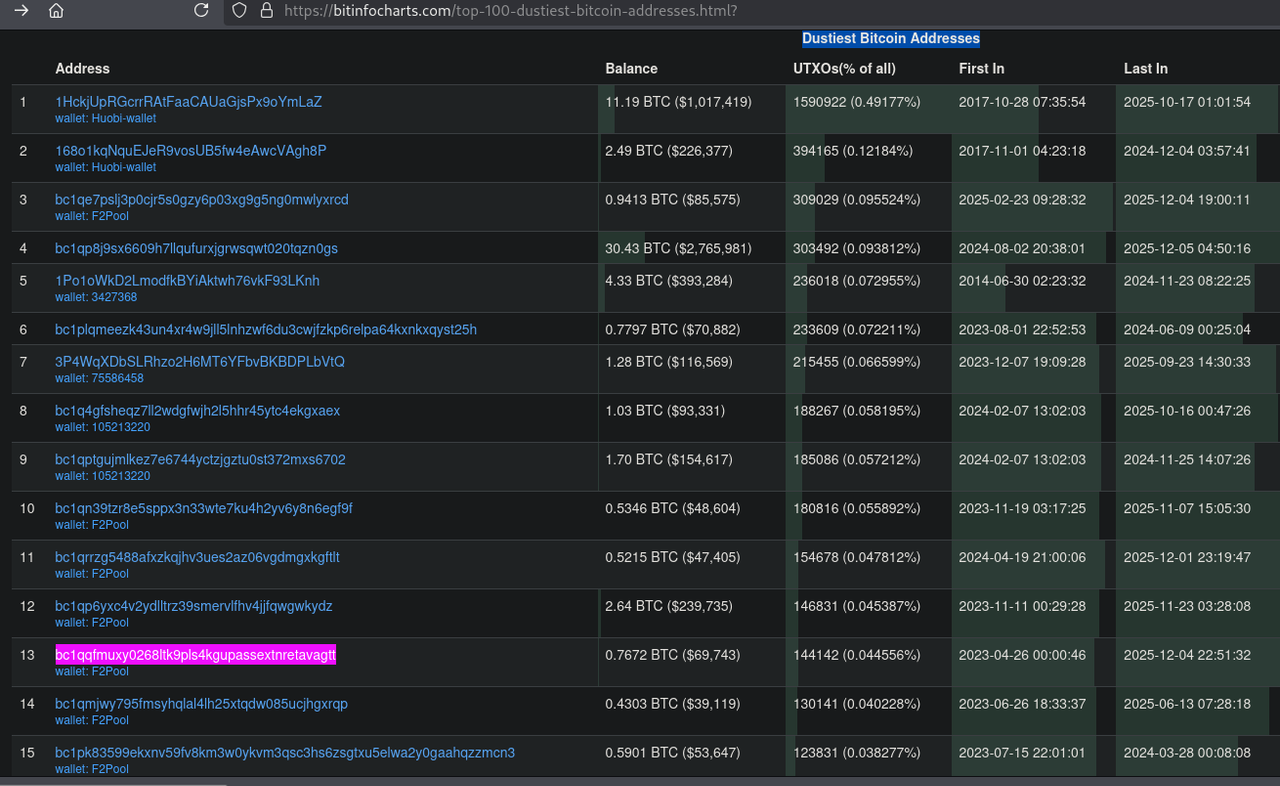The height and width of the screenshot is (786, 1280).
Task: Open F2Pool wallet link under rank 15
Action: pos(92,769)
